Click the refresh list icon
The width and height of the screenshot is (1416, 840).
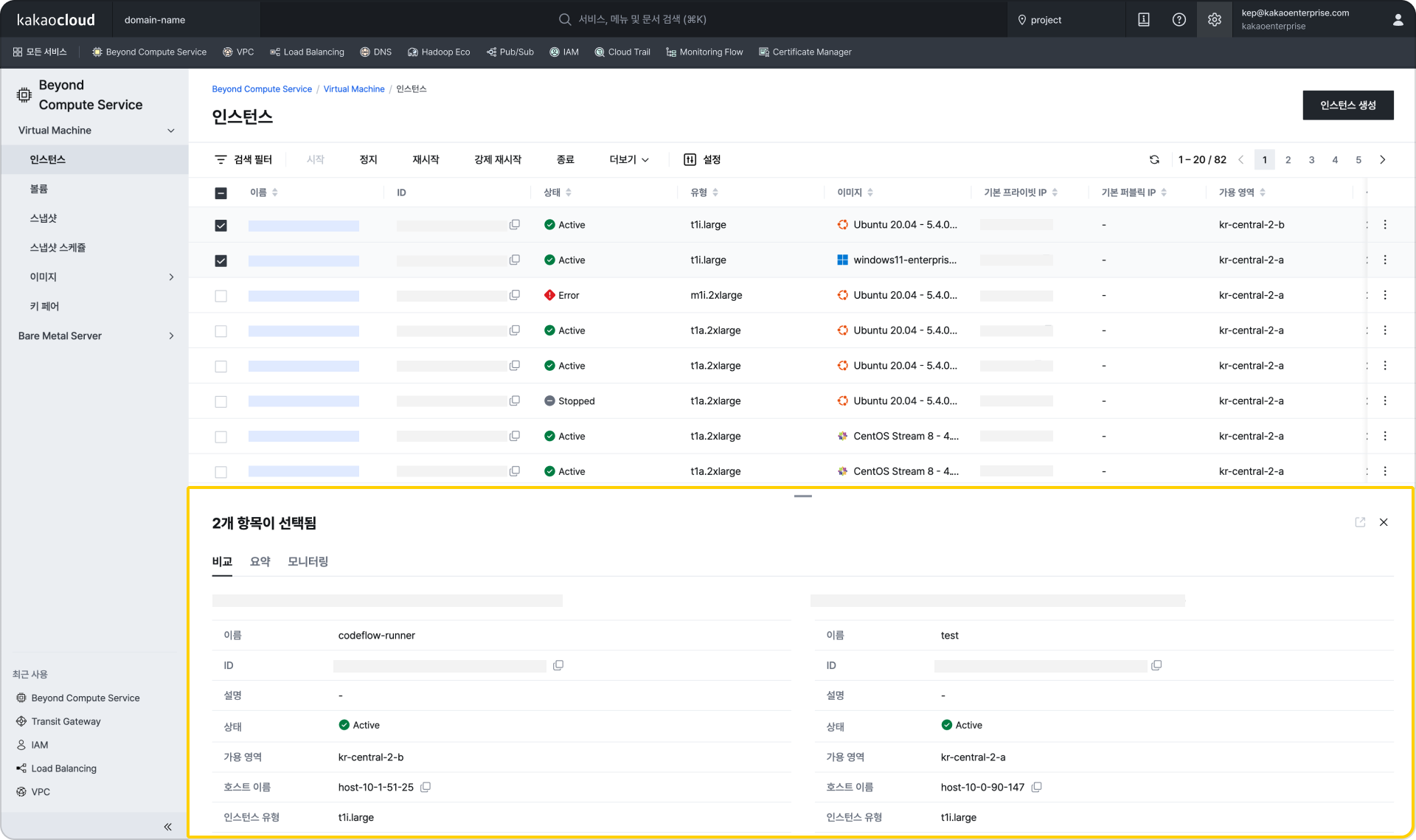(x=1154, y=159)
